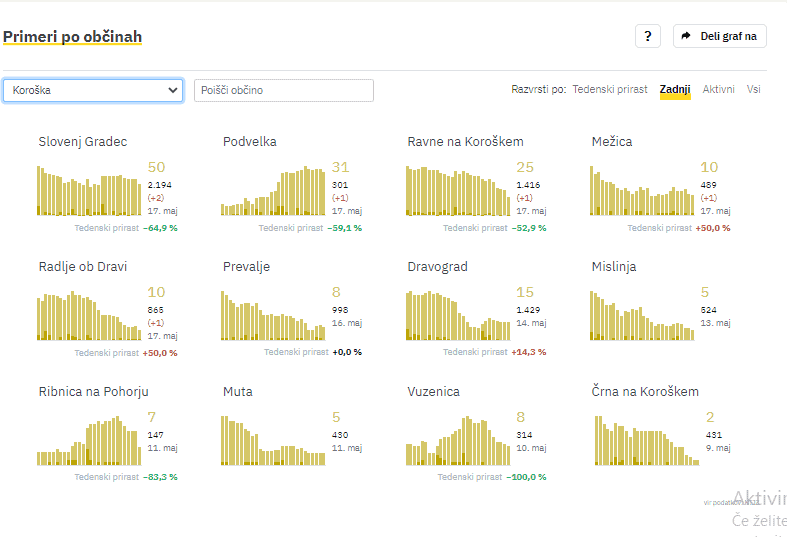Select the Zadnji sort option
Image resolution: width=787 pixels, height=537 pixels.
[x=675, y=90]
